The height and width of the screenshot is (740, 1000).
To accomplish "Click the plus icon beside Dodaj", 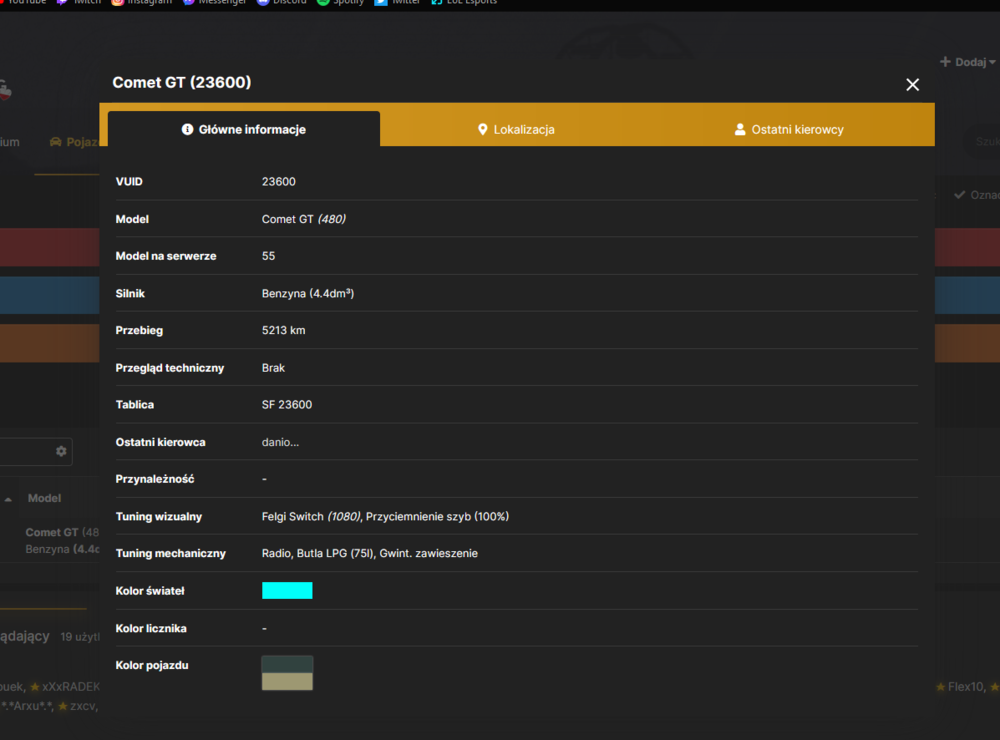I will (945, 61).
